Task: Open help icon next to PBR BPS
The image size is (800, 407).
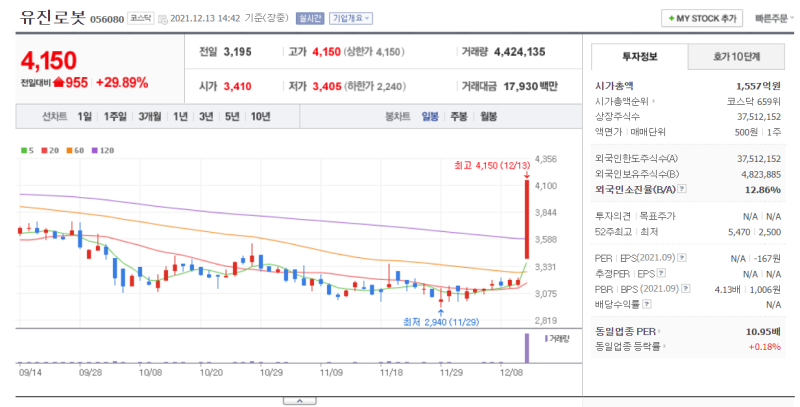Action: click(686, 289)
